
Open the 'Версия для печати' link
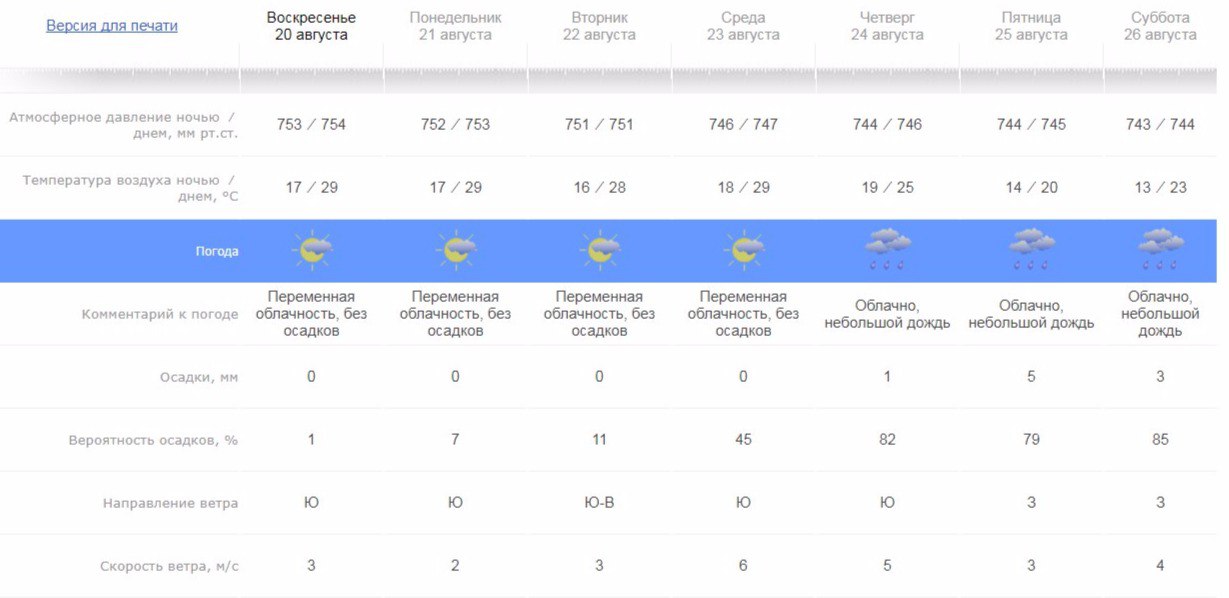tap(112, 26)
